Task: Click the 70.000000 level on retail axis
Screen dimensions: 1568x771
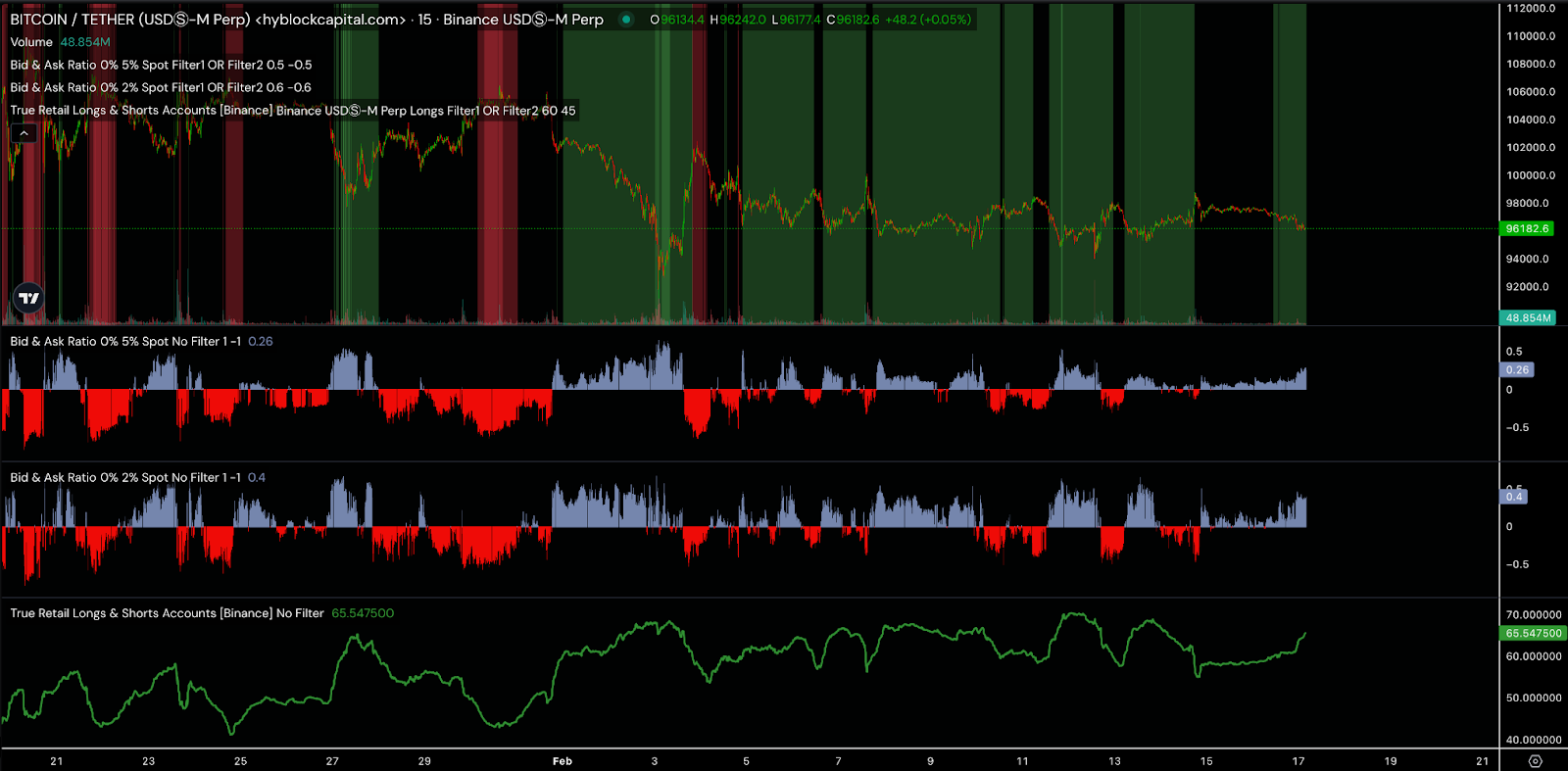Action: click(x=1534, y=614)
